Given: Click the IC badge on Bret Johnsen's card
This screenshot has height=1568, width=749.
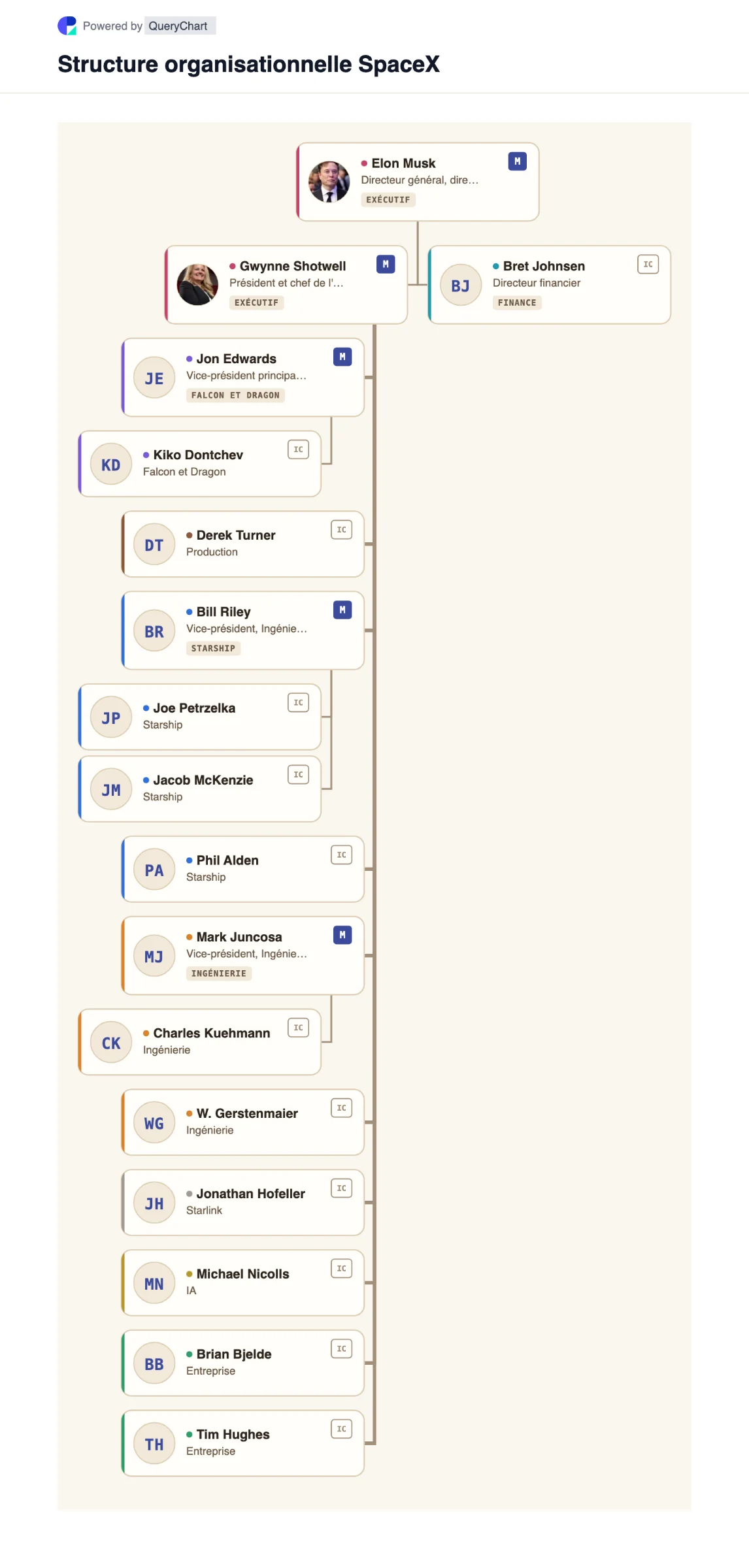Looking at the screenshot, I should coord(648,264).
